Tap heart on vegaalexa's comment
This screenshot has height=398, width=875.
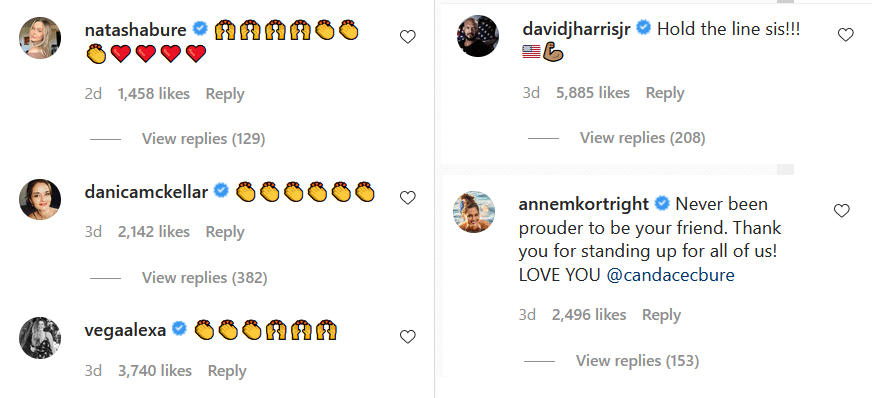(408, 337)
